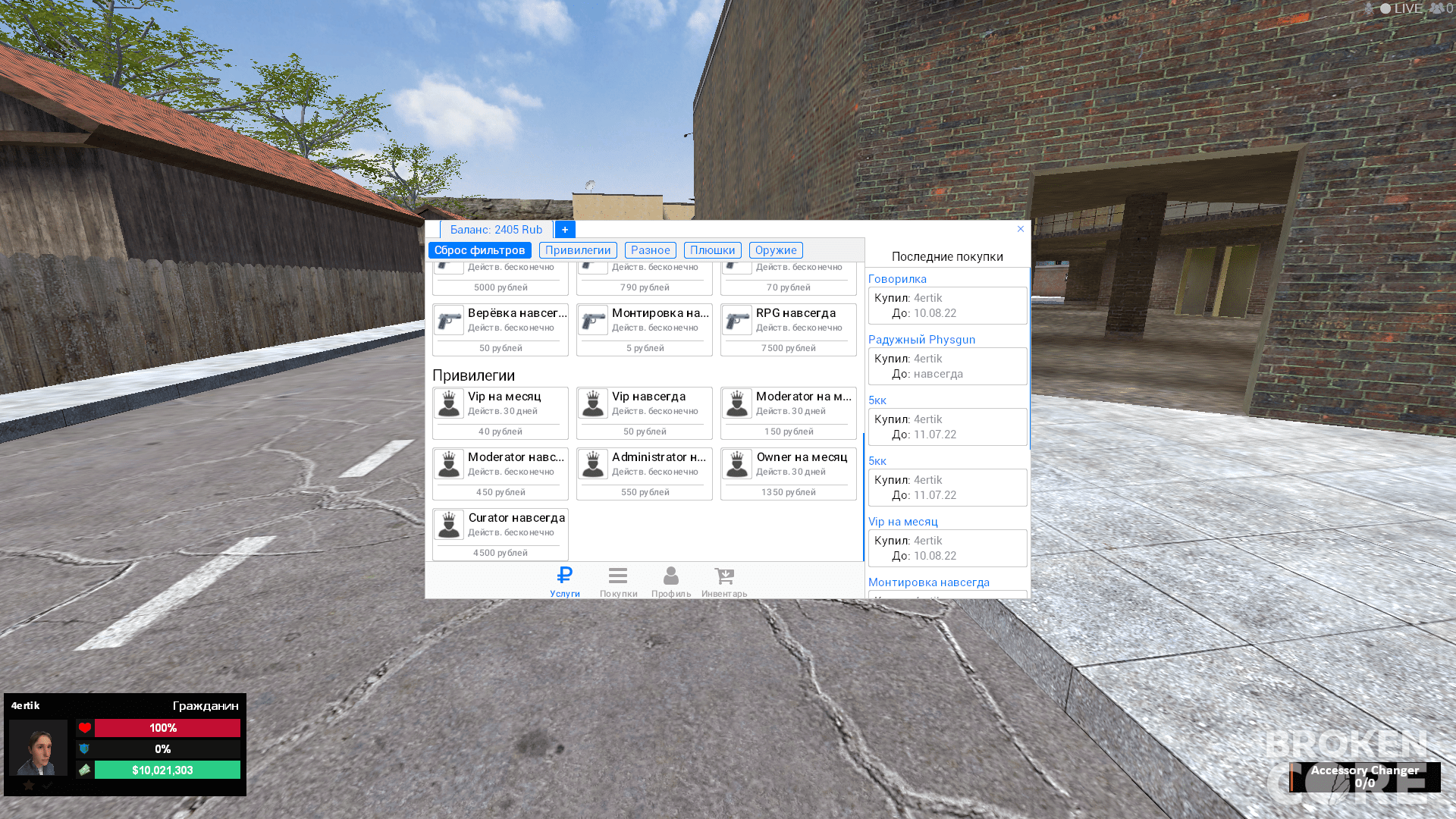Click the crown icon of Vip навсегда
The width and height of the screenshot is (1456, 819).
[x=593, y=403]
